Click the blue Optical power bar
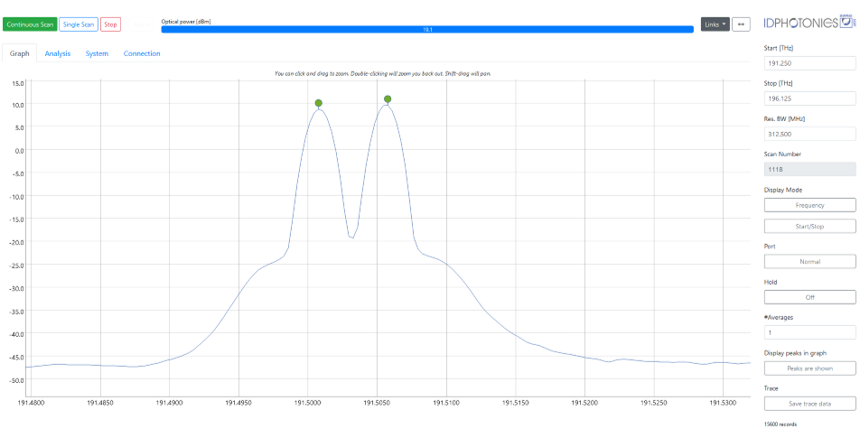The height and width of the screenshot is (432, 860). 427,30
